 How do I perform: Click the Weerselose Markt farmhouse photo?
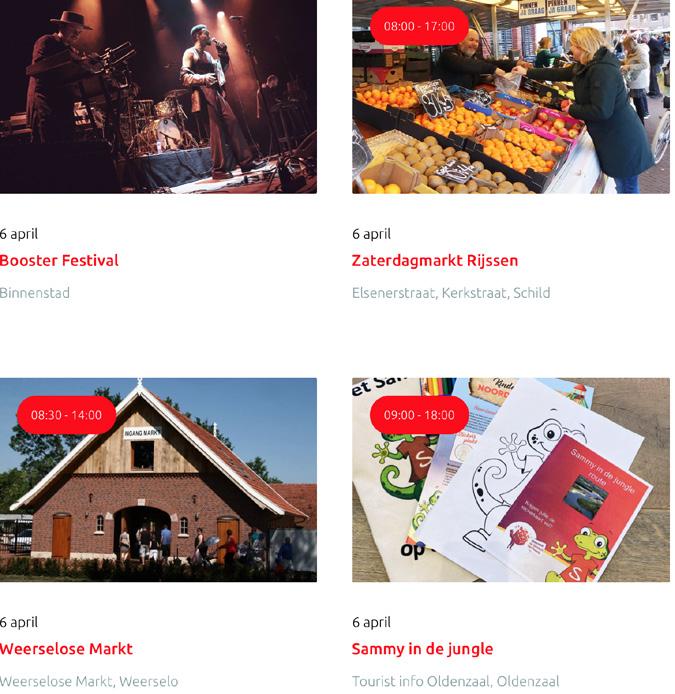[x=158, y=480]
